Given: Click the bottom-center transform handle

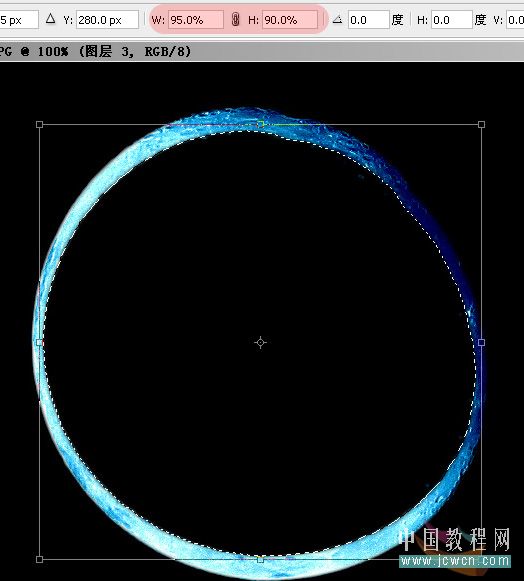Looking at the screenshot, I should (261, 559).
